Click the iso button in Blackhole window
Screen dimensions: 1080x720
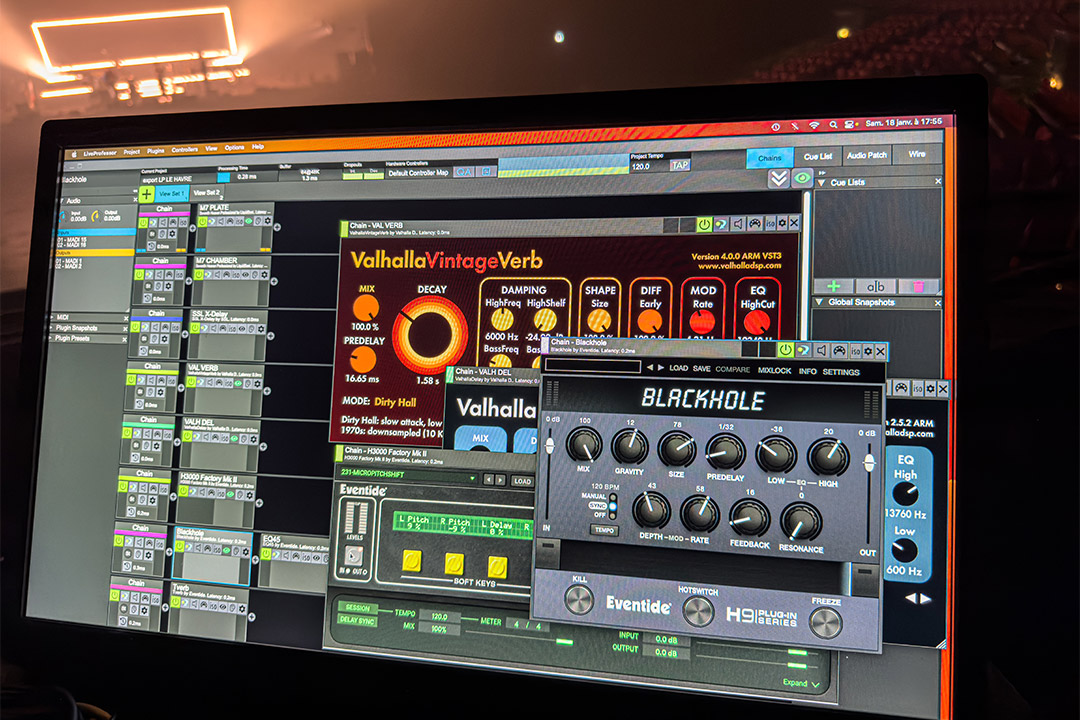855,351
